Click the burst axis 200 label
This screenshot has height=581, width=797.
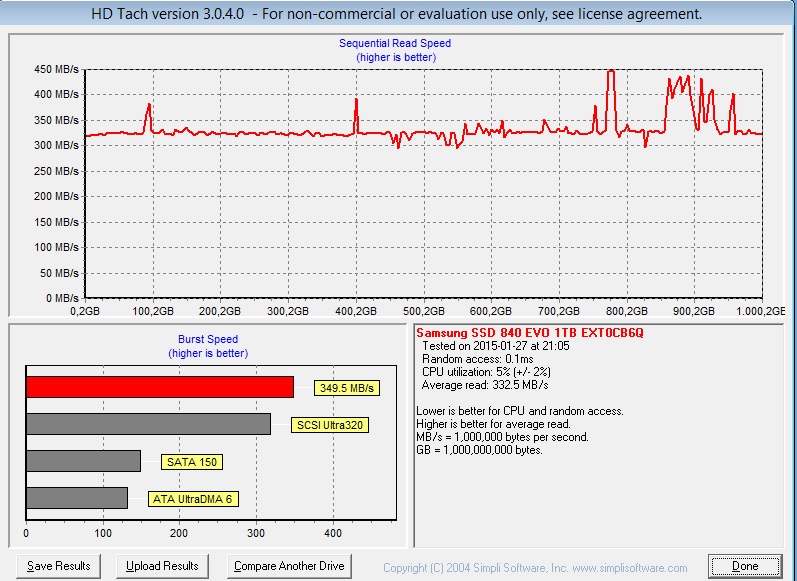pos(179,533)
